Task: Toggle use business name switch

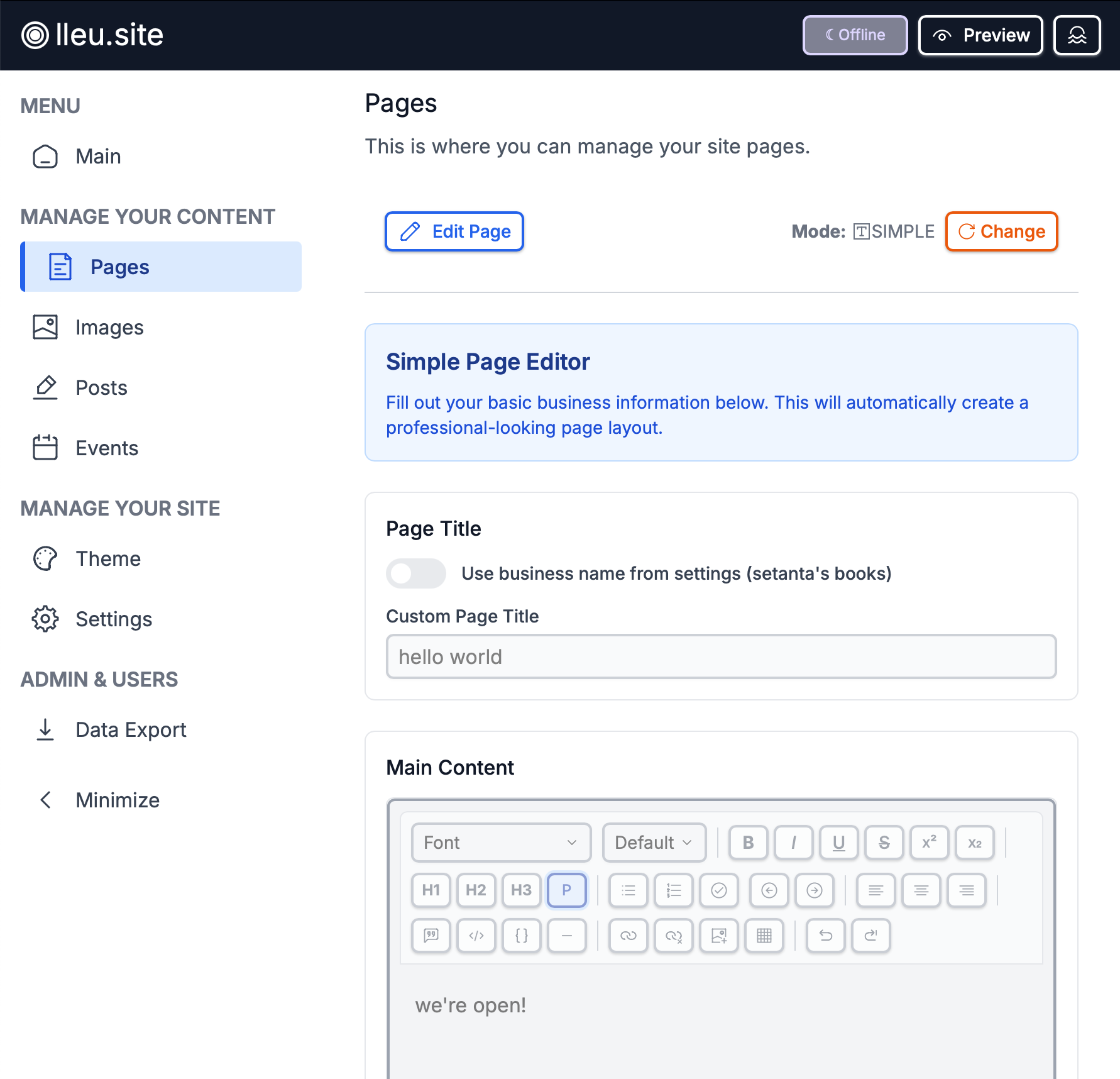Action: coord(416,573)
